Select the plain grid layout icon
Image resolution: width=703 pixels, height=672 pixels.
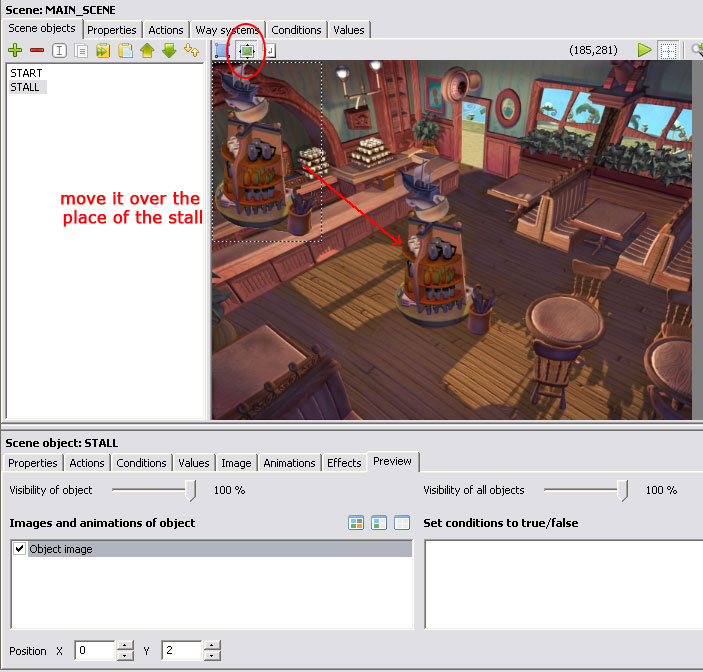click(x=402, y=523)
